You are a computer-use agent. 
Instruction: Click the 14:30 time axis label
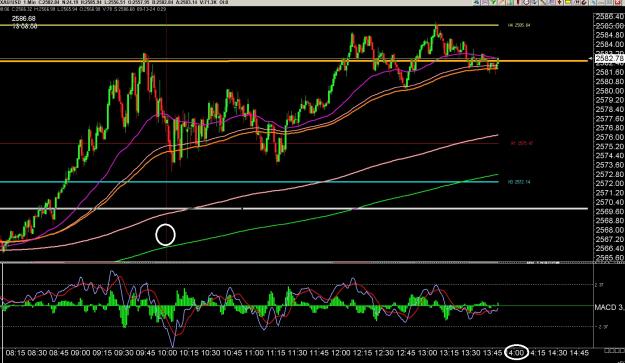(x=557, y=353)
